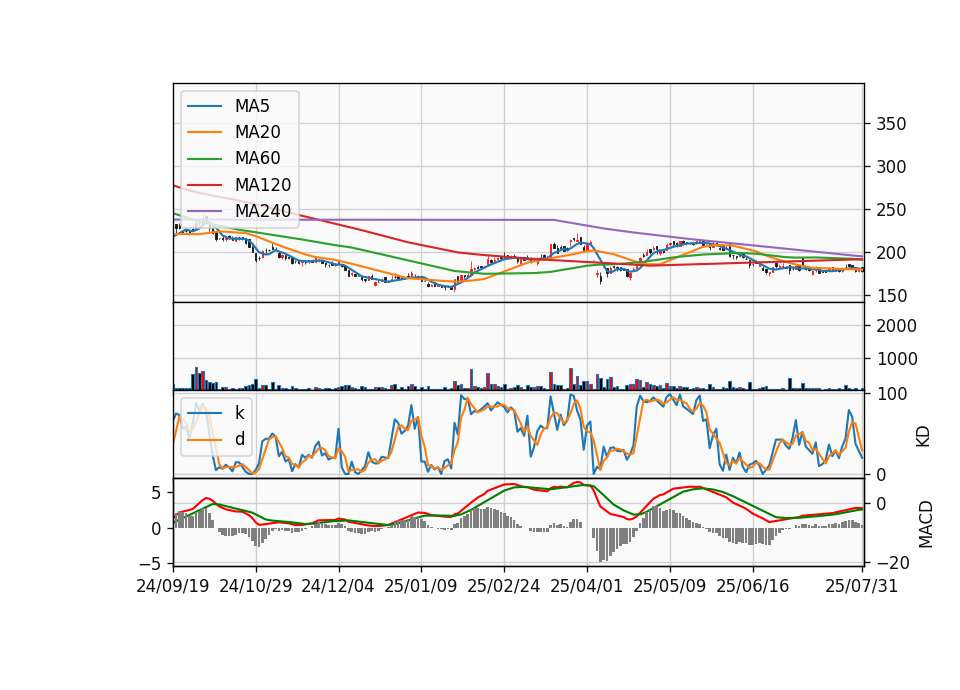Click the 2000 volume axis label
This screenshot has width=960, height=690.
point(896,326)
